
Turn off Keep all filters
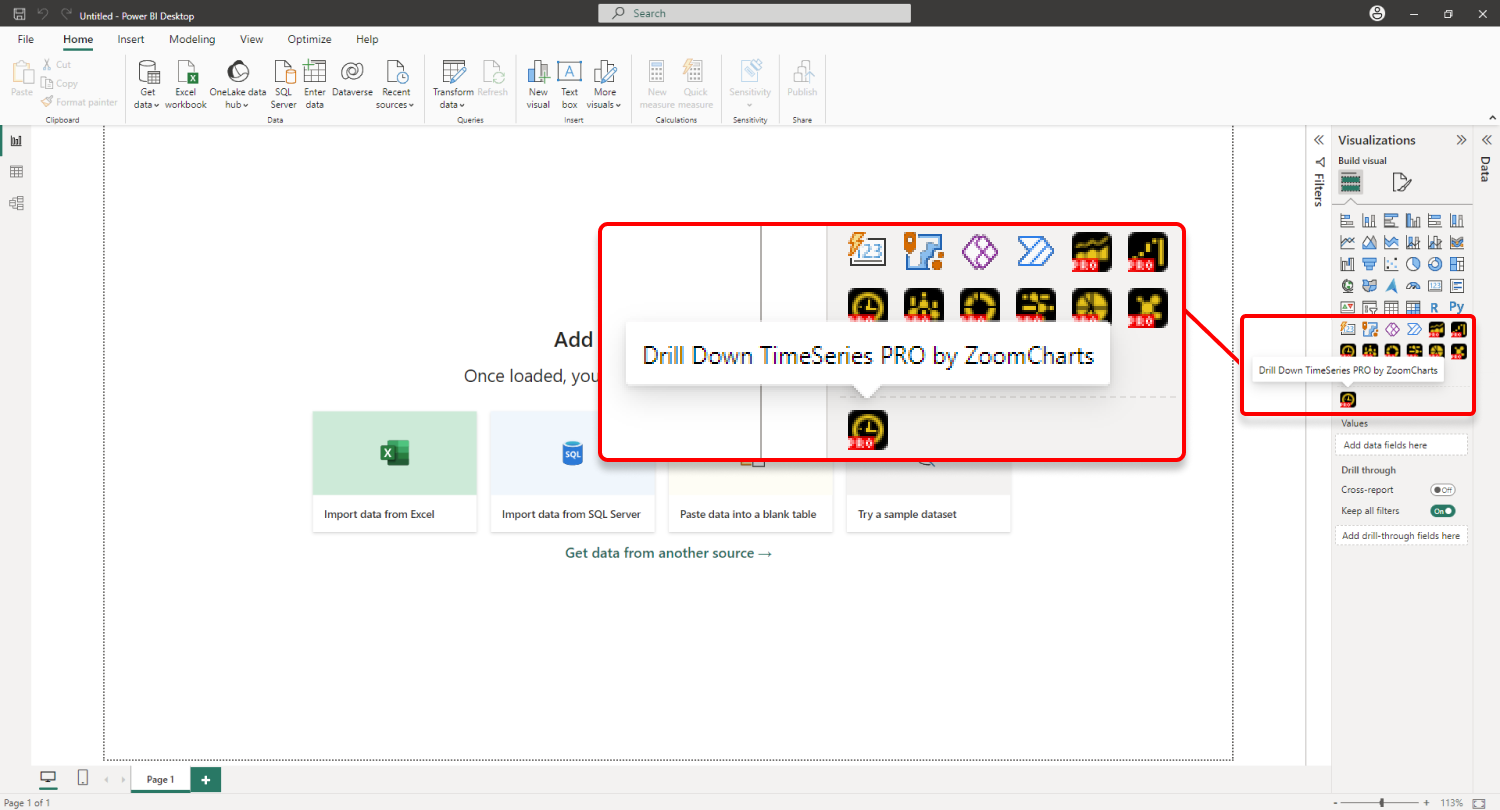(1442, 511)
